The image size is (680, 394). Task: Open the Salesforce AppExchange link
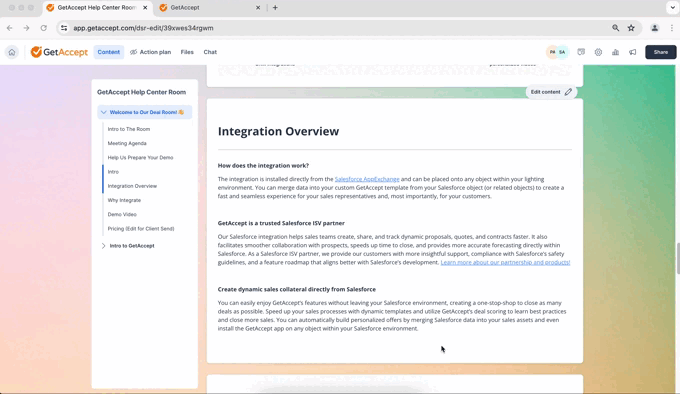point(367,179)
